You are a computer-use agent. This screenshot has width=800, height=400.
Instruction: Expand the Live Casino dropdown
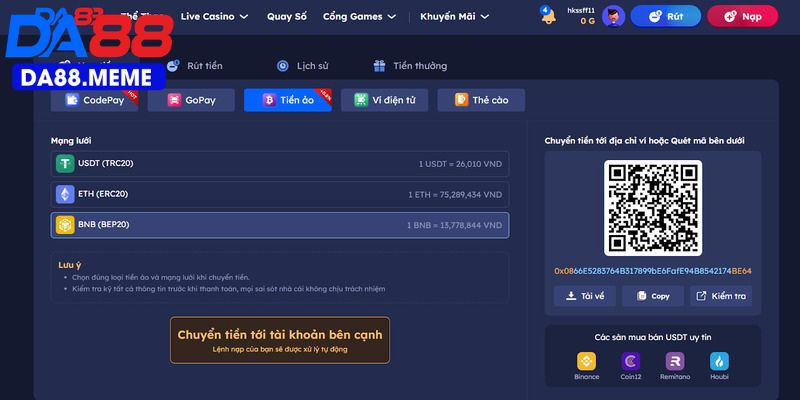[x=214, y=16]
